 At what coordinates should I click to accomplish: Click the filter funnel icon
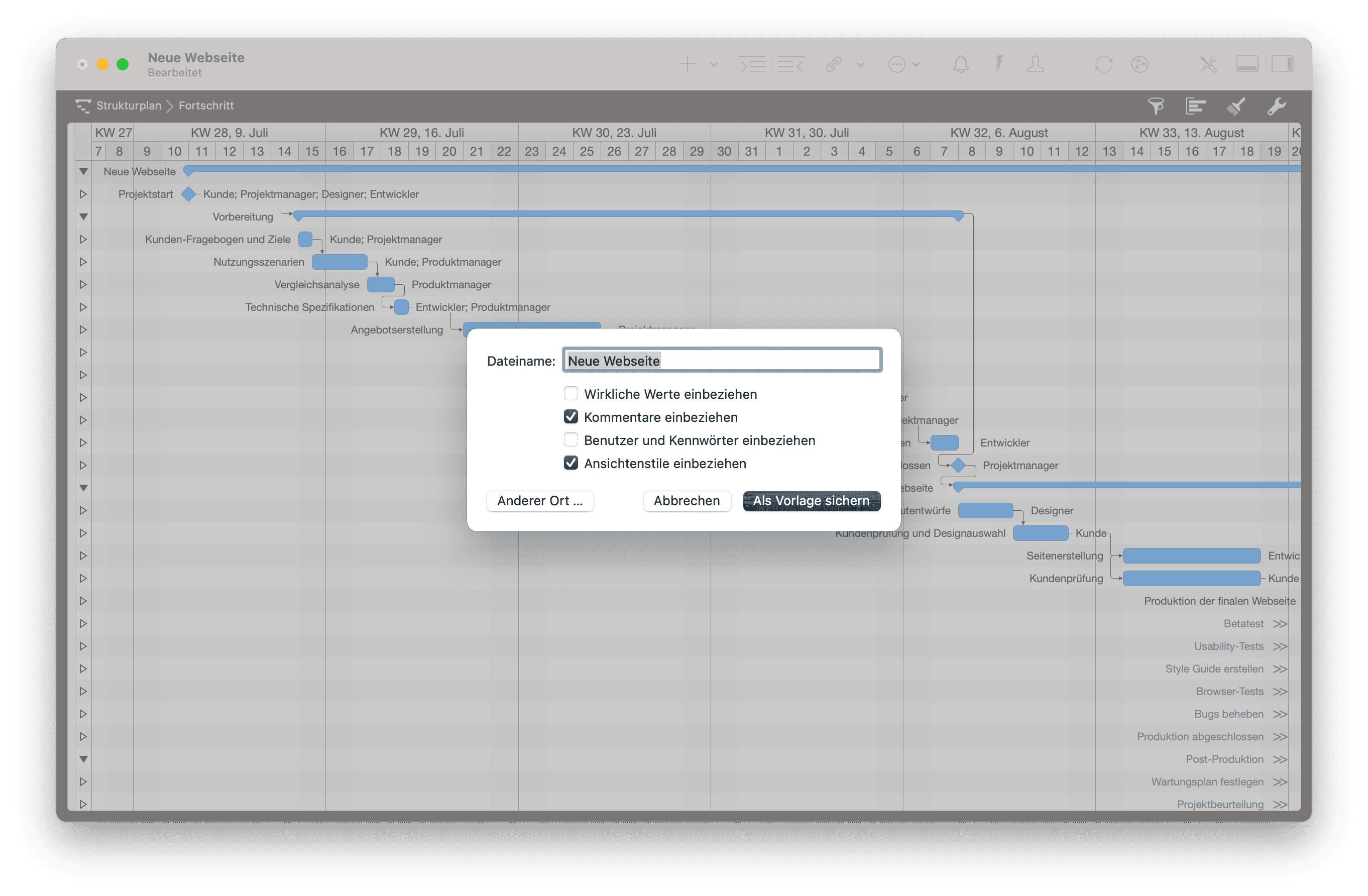pyautogui.click(x=1156, y=106)
